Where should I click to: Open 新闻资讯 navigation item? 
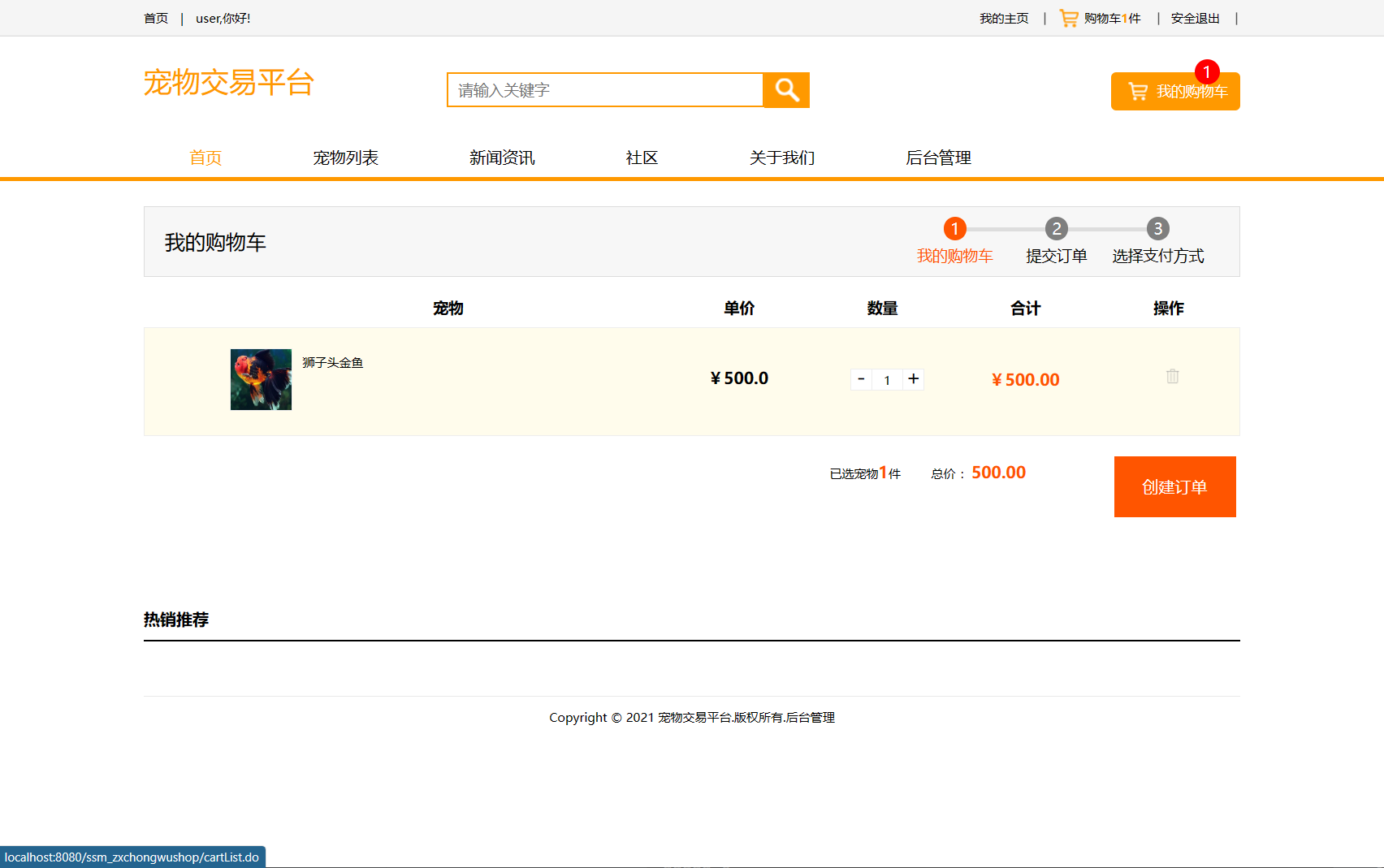(502, 158)
